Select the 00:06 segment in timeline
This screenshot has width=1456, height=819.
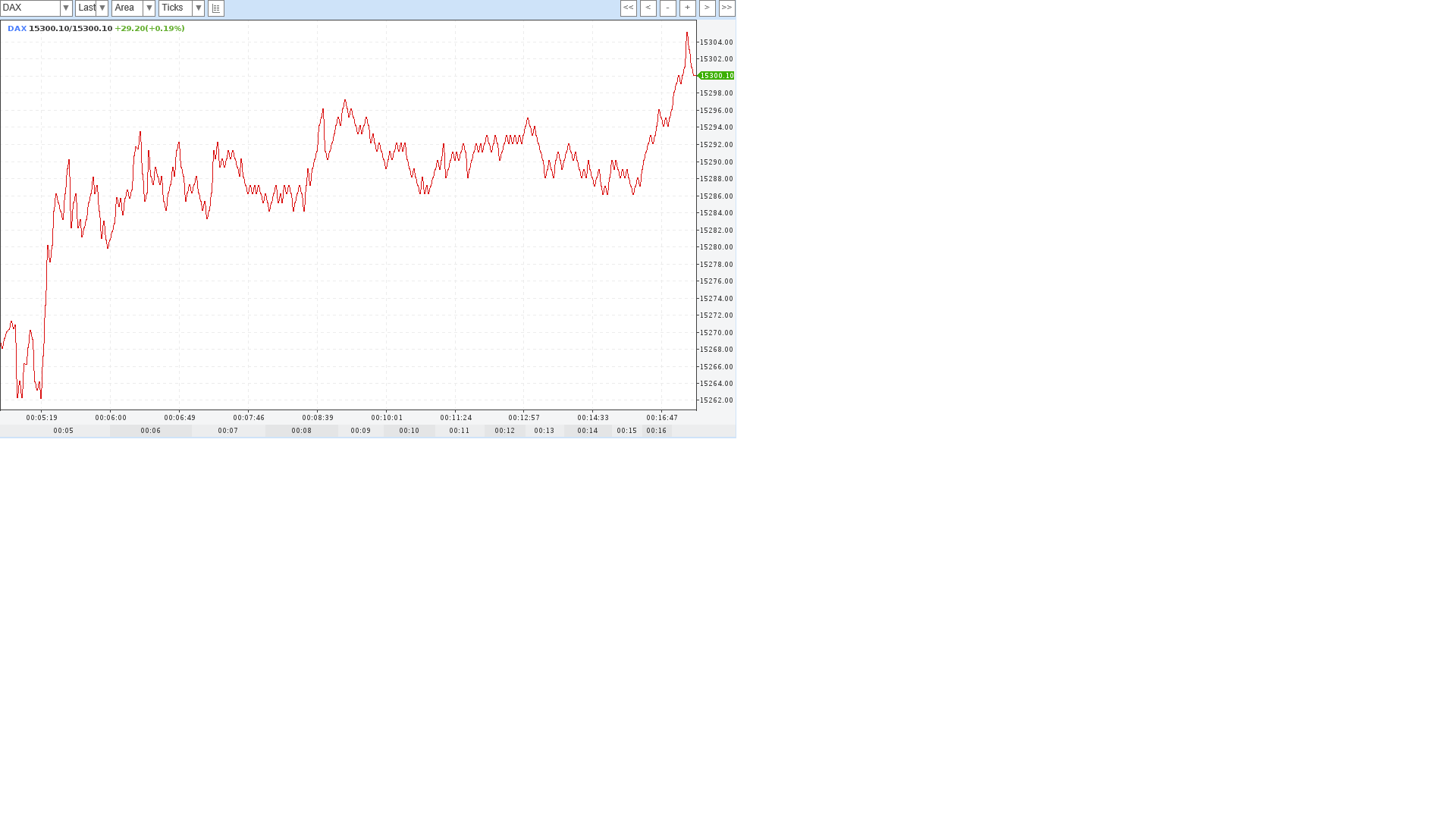point(150,431)
